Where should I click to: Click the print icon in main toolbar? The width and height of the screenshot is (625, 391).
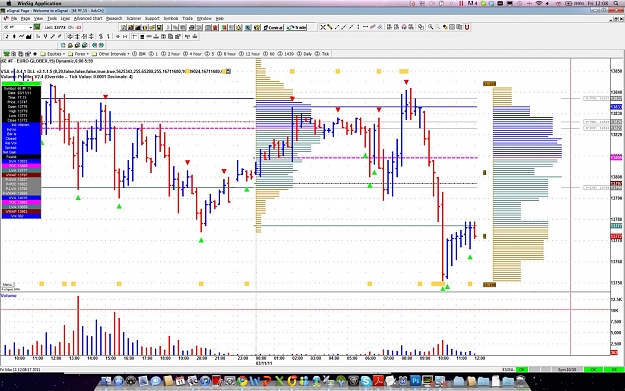point(191,28)
